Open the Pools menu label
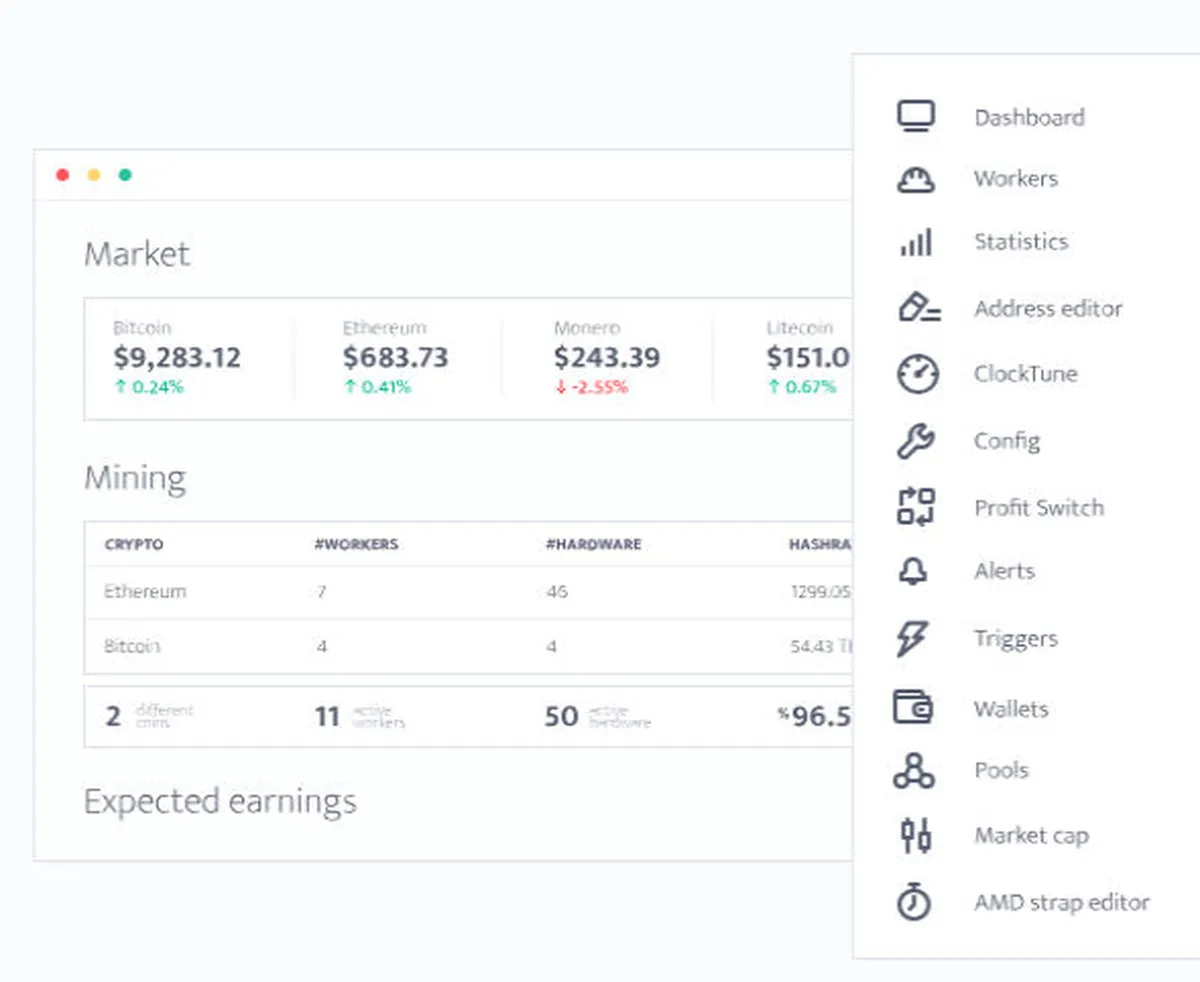This screenshot has width=1200, height=982. coord(1001,770)
